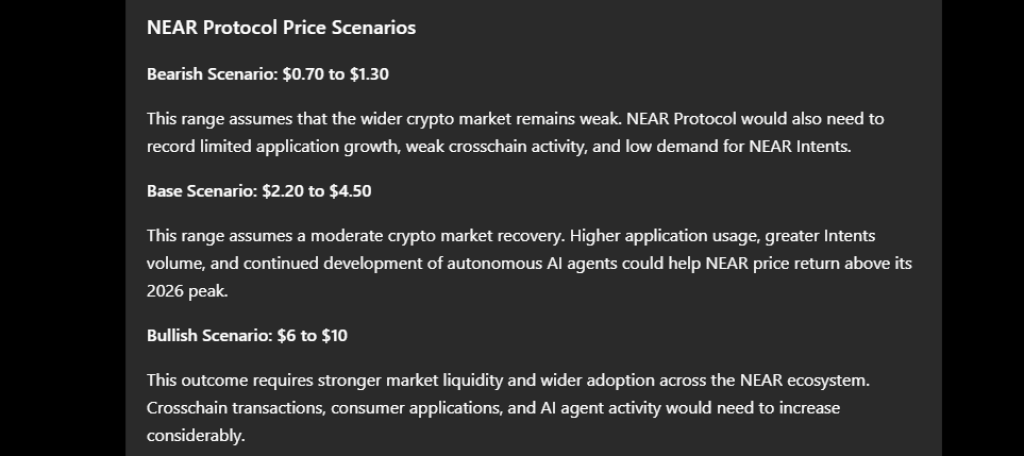
Task: Click "Crosschain transactions" starting the bullish line
Action: pos(236,408)
